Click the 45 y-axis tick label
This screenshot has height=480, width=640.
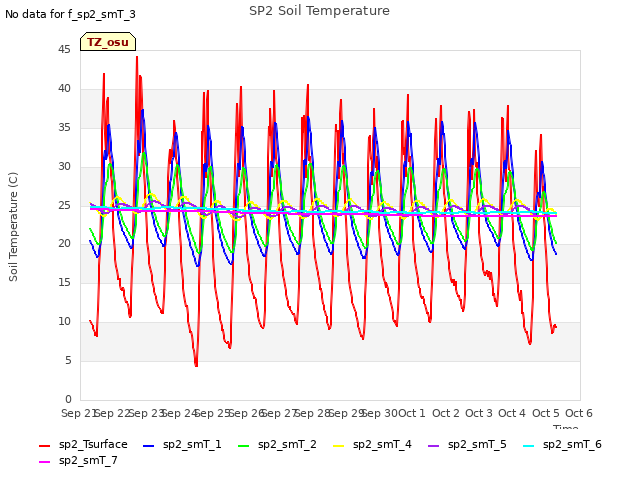64,50
